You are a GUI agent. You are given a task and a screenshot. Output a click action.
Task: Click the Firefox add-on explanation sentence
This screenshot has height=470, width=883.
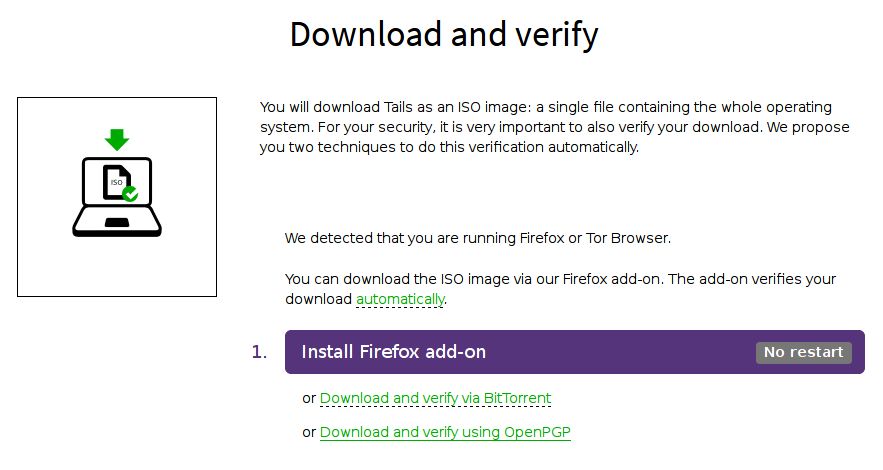560,289
